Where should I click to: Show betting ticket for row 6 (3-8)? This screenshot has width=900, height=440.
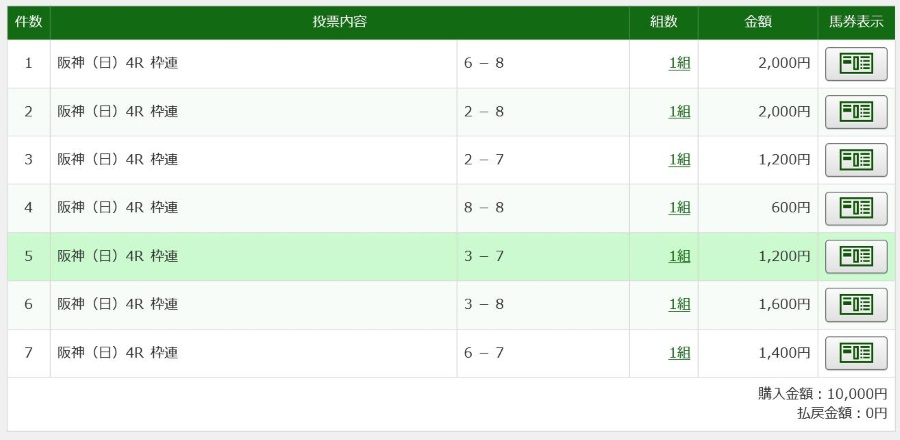[x=856, y=305]
